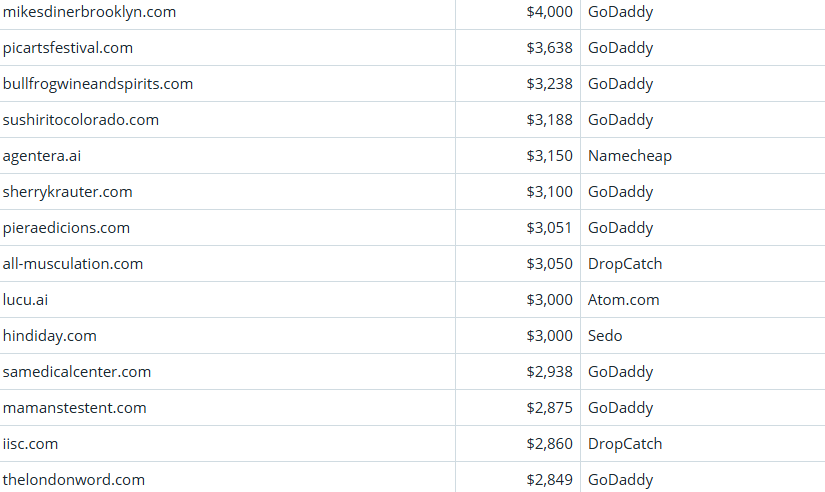825x492 pixels.
Task: Open the picartsfestival.com domain entry
Action: (x=68, y=48)
